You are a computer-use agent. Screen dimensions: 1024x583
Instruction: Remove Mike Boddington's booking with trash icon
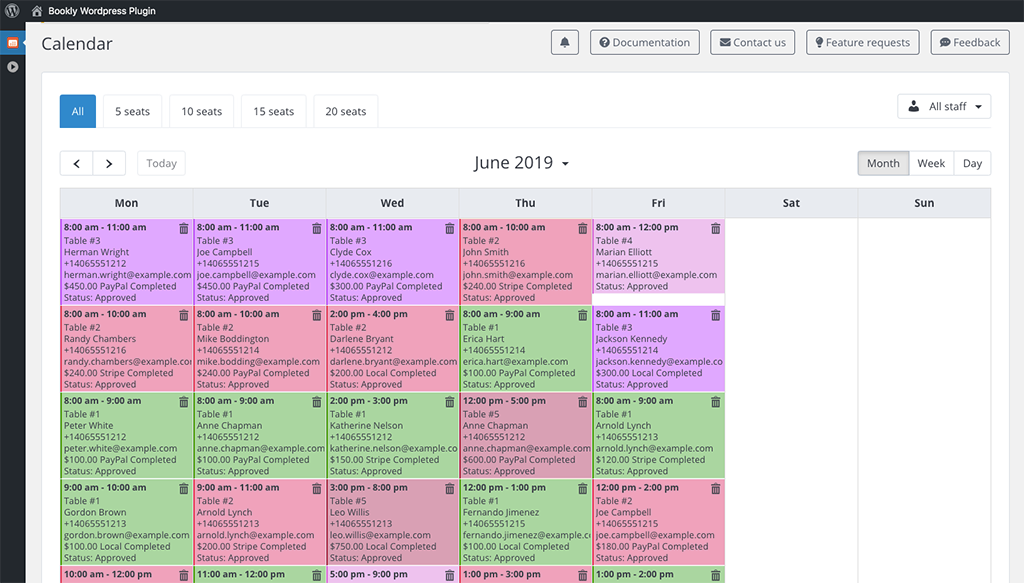(x=317, y=315)
